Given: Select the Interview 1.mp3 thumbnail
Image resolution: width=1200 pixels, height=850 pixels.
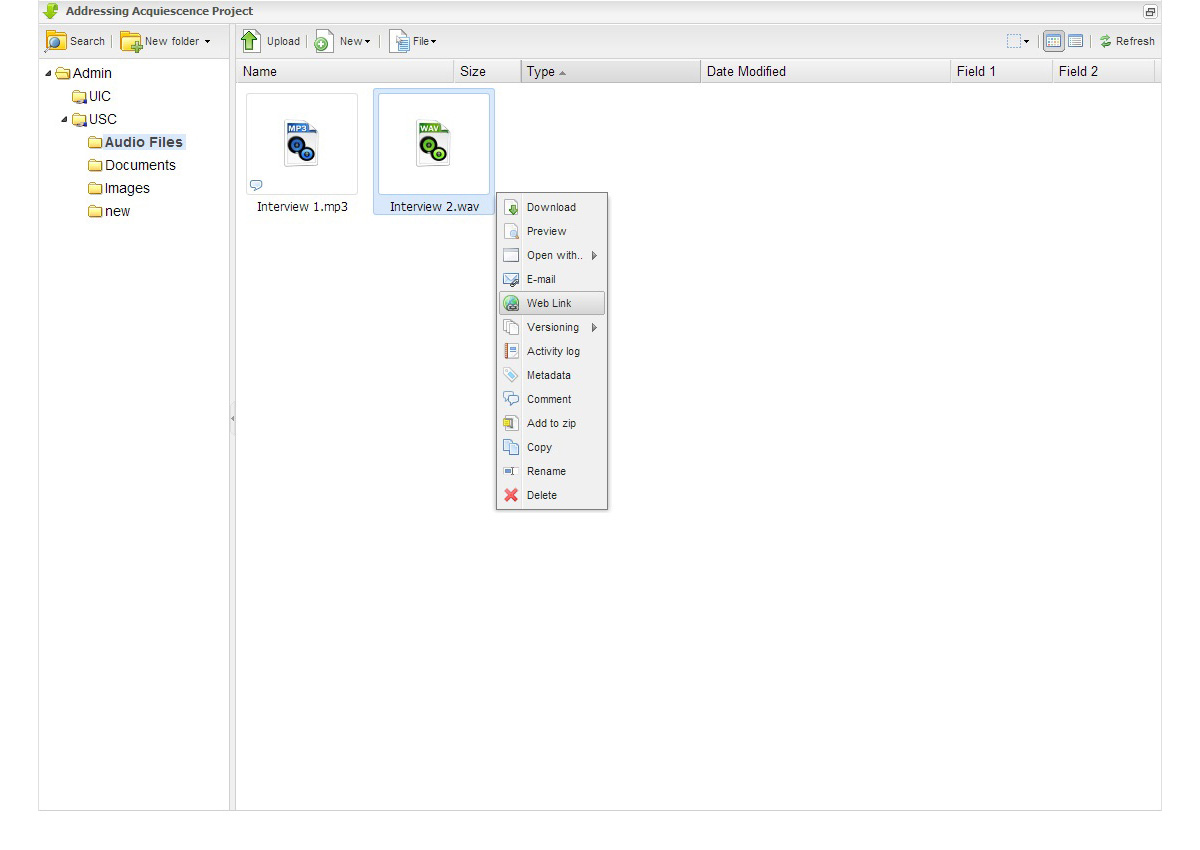Looking at the screenshot, I should pyautogui.click(x=302, y=144).
